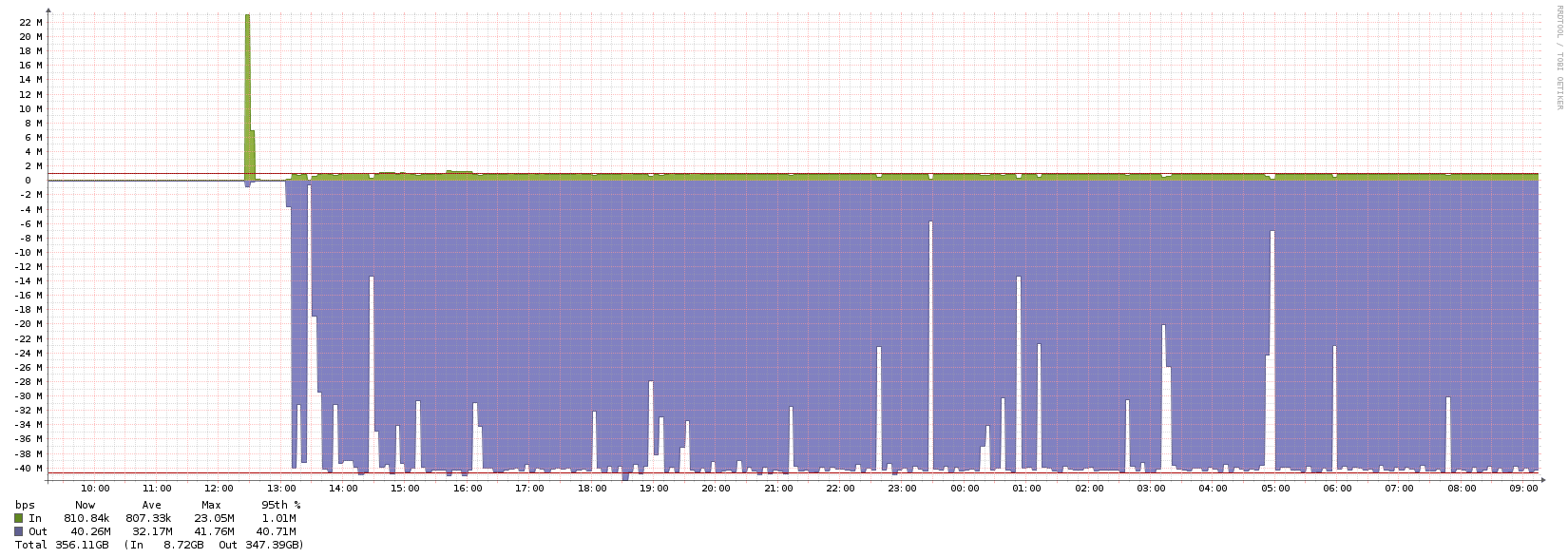Click the 13:00 time axis label

point(281,489)
